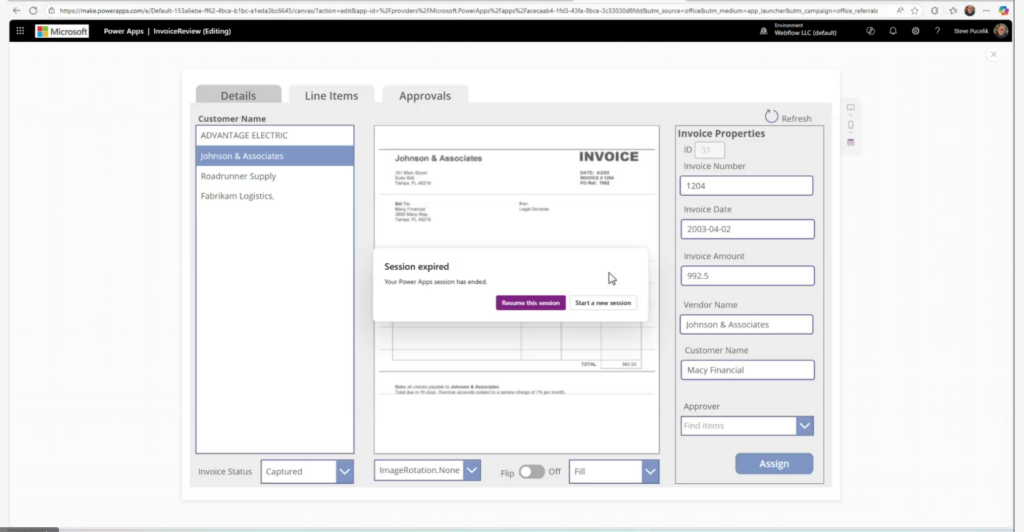
Task: Go back with browser back arrow
Action: (16, 10)
